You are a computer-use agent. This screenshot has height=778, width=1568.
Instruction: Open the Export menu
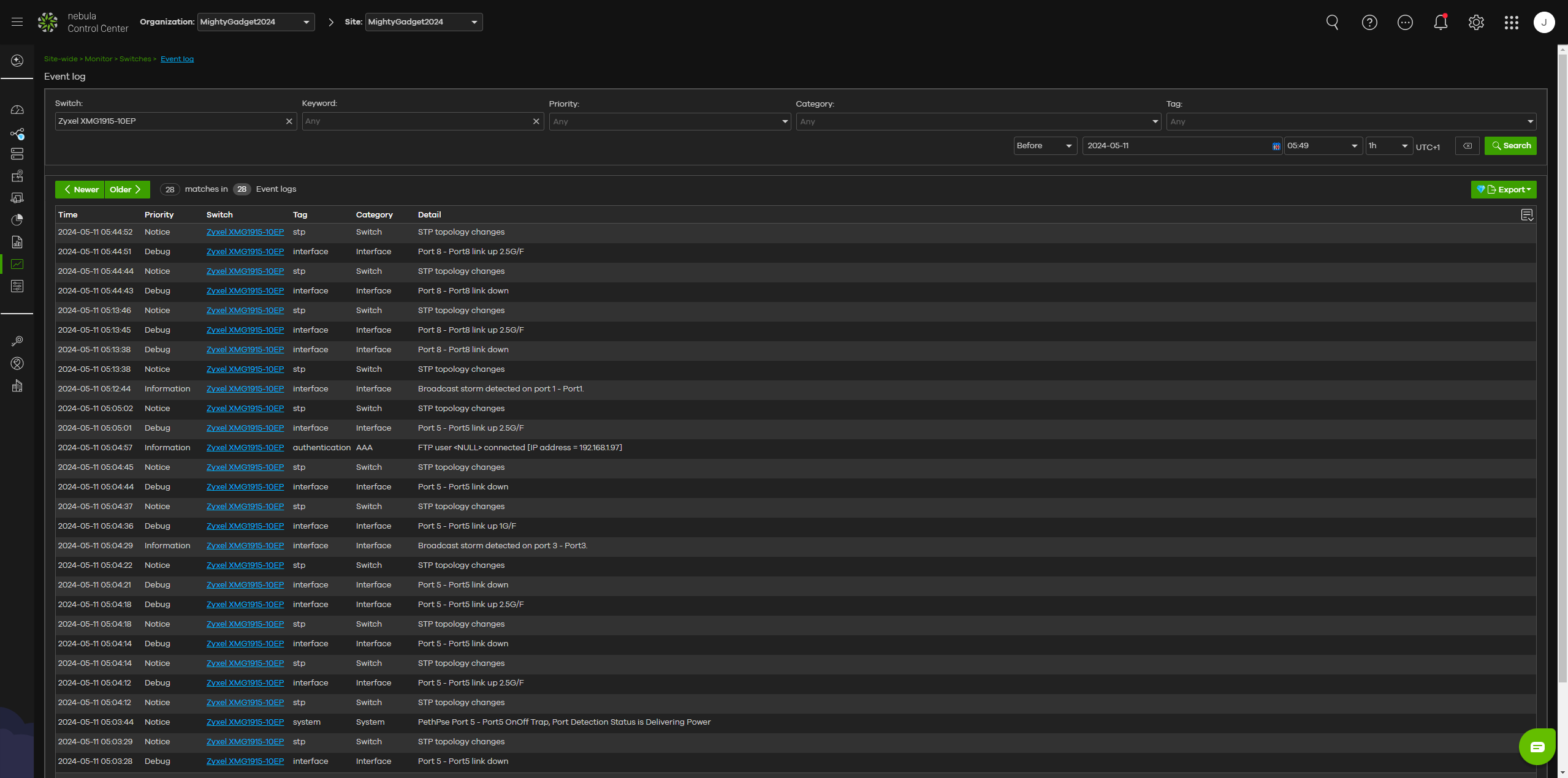point(1504,190)
